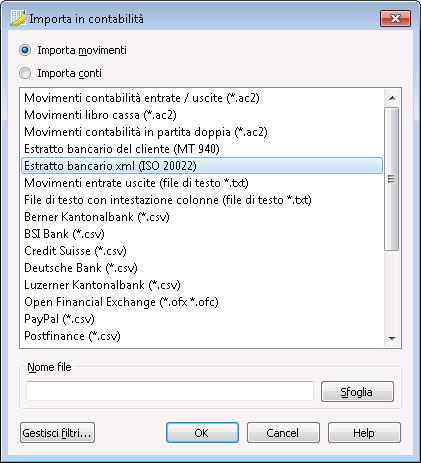
Task: Click the list scroll up arrow
Action: click(392, 98)
